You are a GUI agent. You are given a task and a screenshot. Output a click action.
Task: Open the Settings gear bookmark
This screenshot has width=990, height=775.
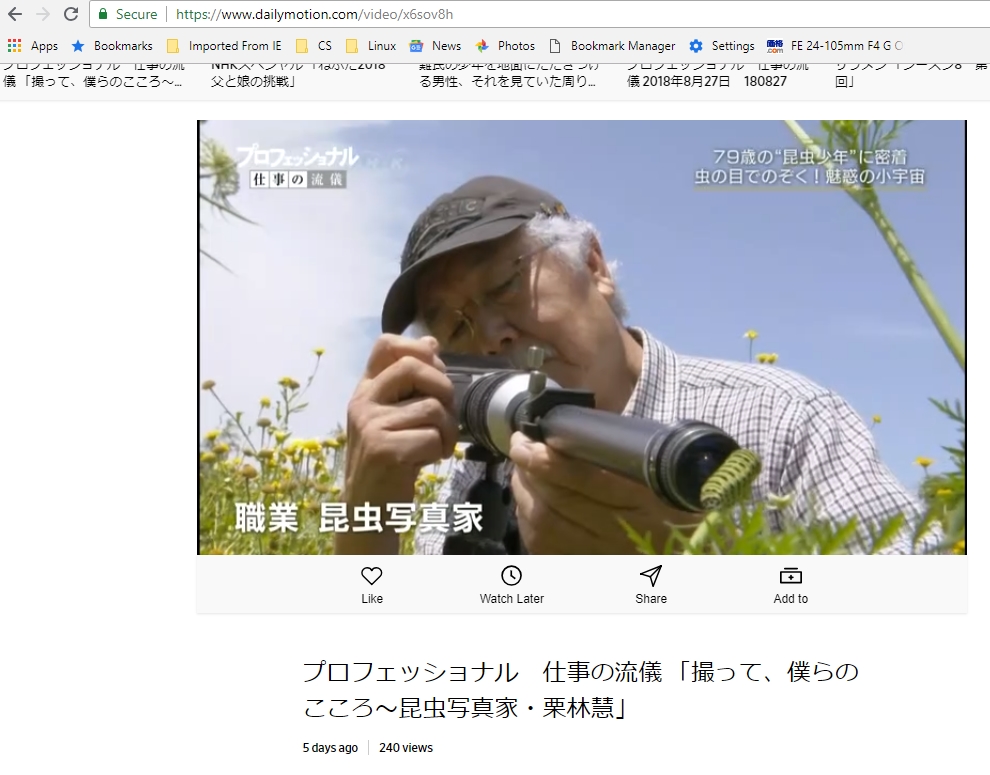pos(722,45)
